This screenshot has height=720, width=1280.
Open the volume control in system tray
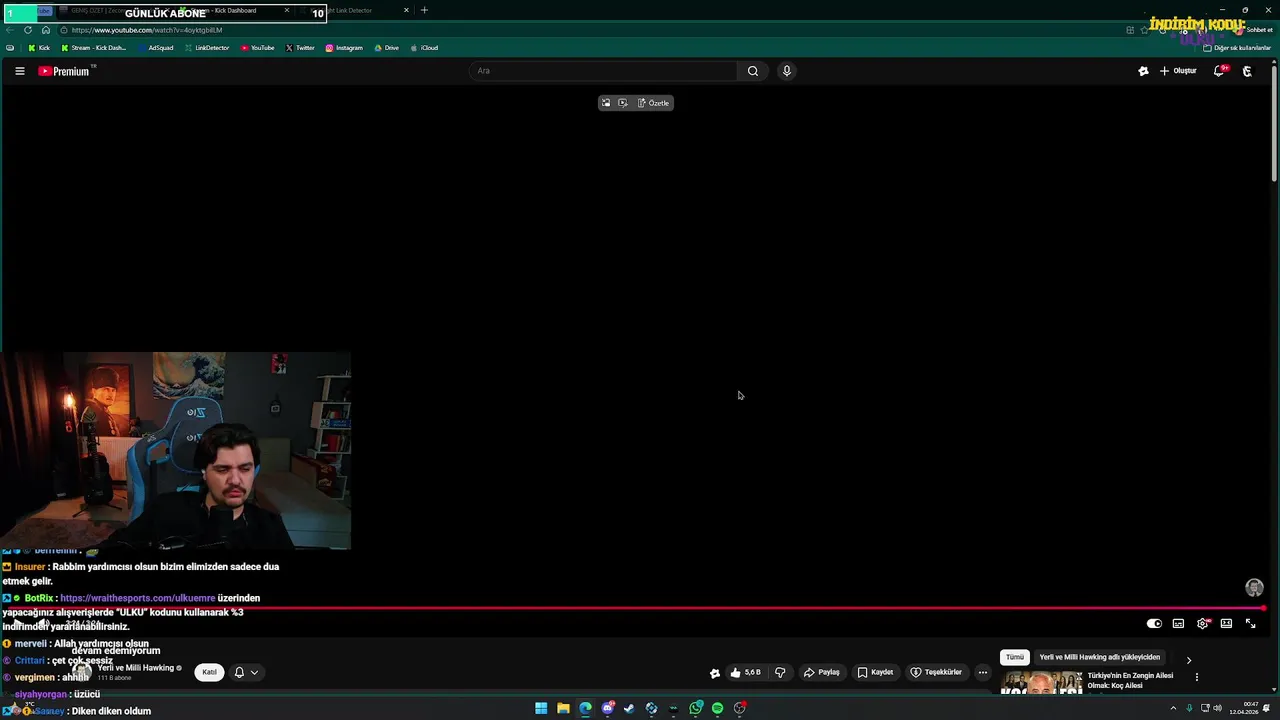pos(1217,708)
